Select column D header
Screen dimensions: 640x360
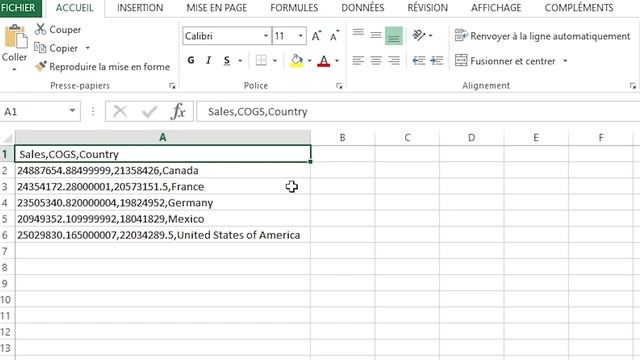coord(471,138)
